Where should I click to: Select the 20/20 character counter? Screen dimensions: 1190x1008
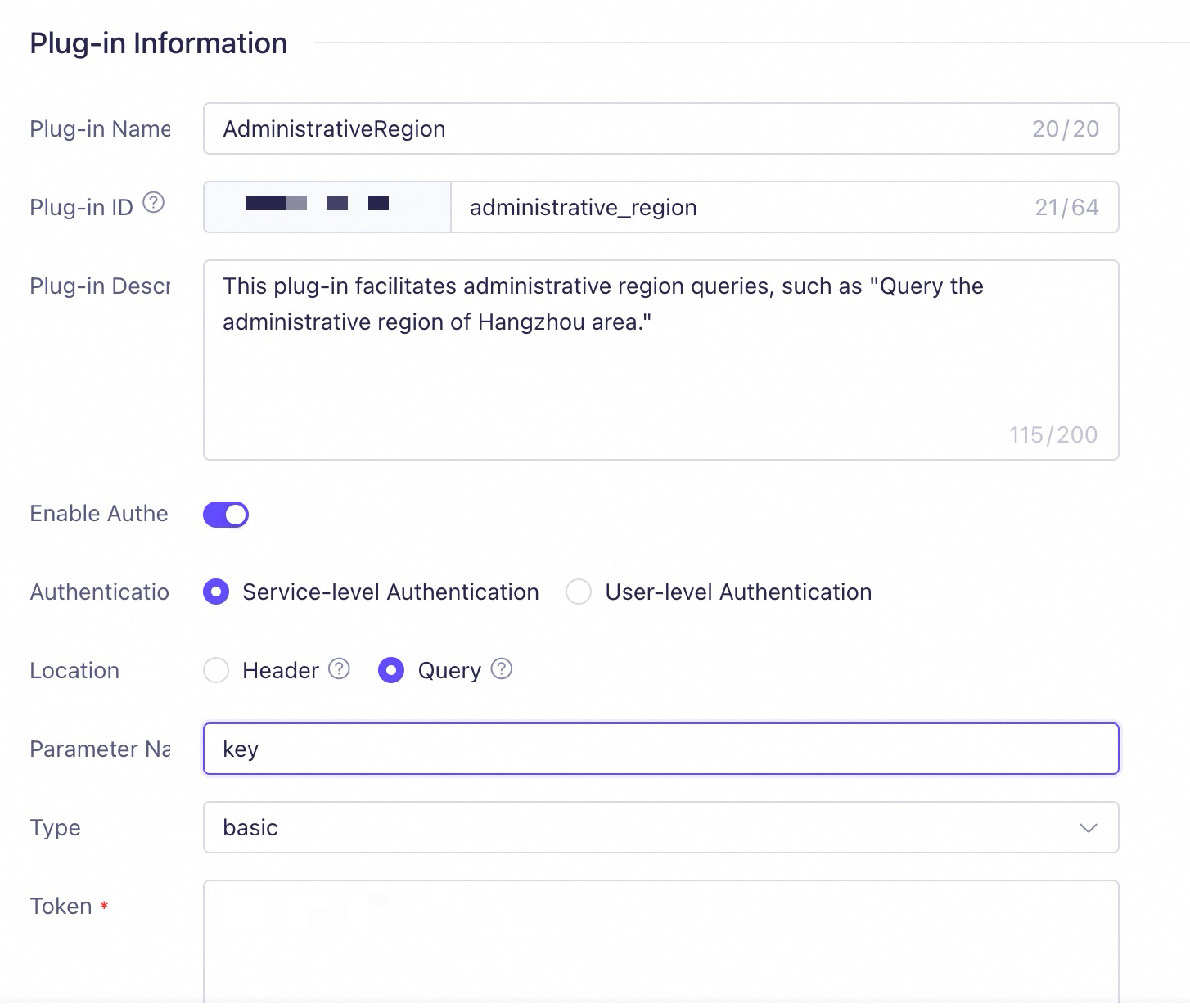tap(1066, 128)
